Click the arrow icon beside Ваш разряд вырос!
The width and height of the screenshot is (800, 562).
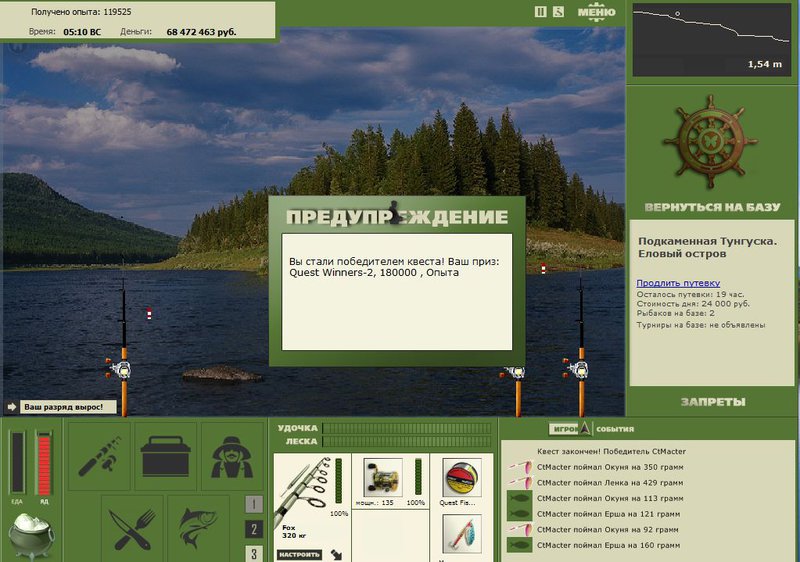pyautogui.click(x=12, y=407)
